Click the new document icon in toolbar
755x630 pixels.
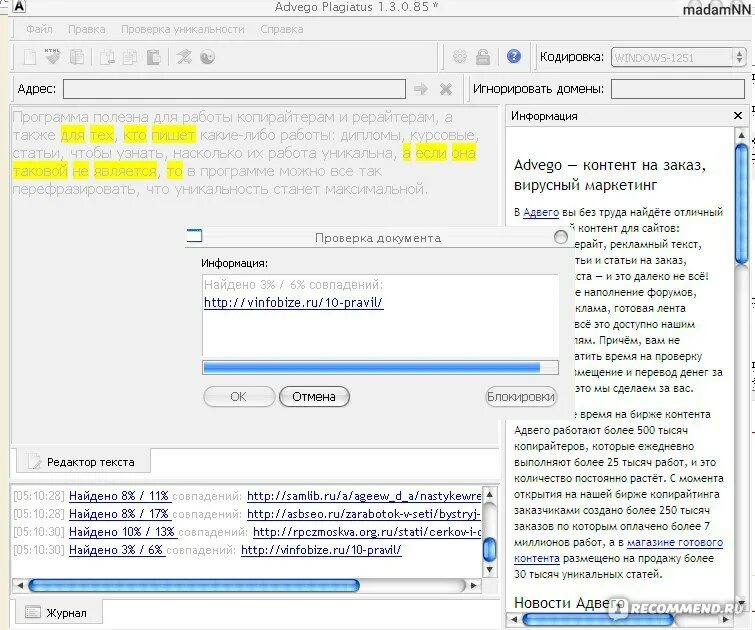tap(30, 57)
